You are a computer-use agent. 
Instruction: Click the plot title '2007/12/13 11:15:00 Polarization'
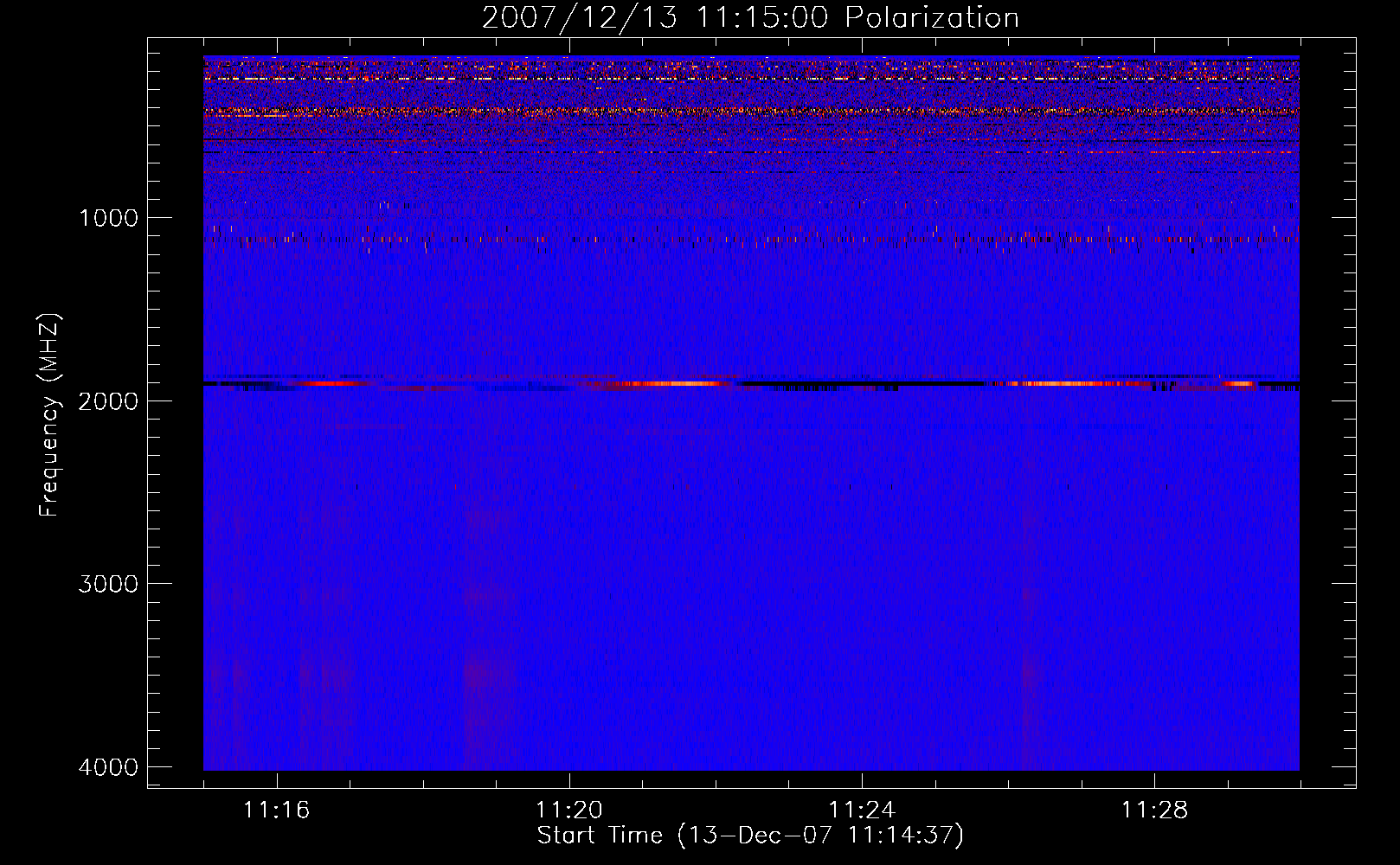pos(750,17)
